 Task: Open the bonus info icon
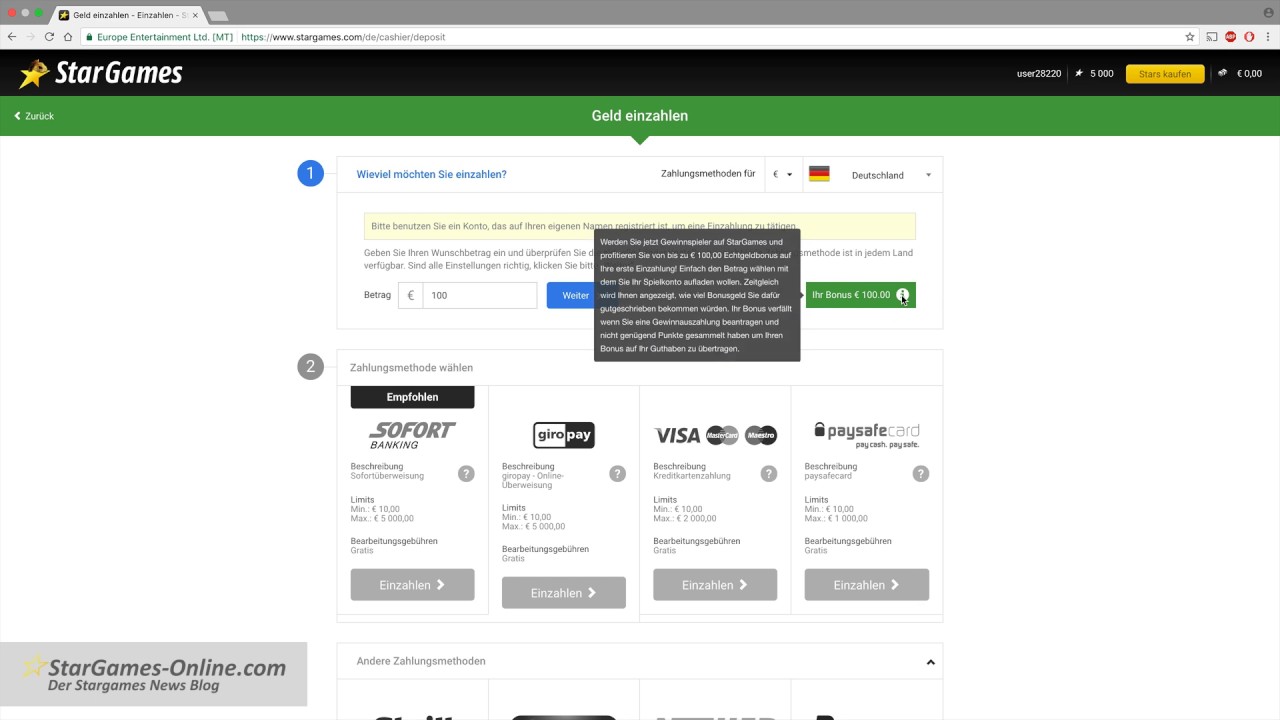[903, 295]
